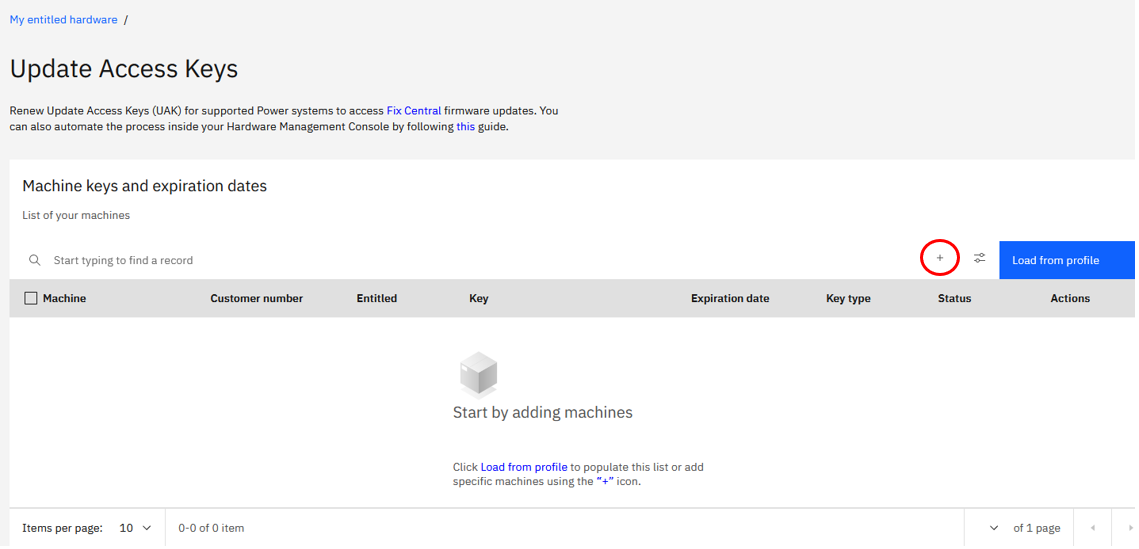The height and width of the screenshot is (549, 1139).
Task: Click the Load from profile button
Action: pos(1066,260)
